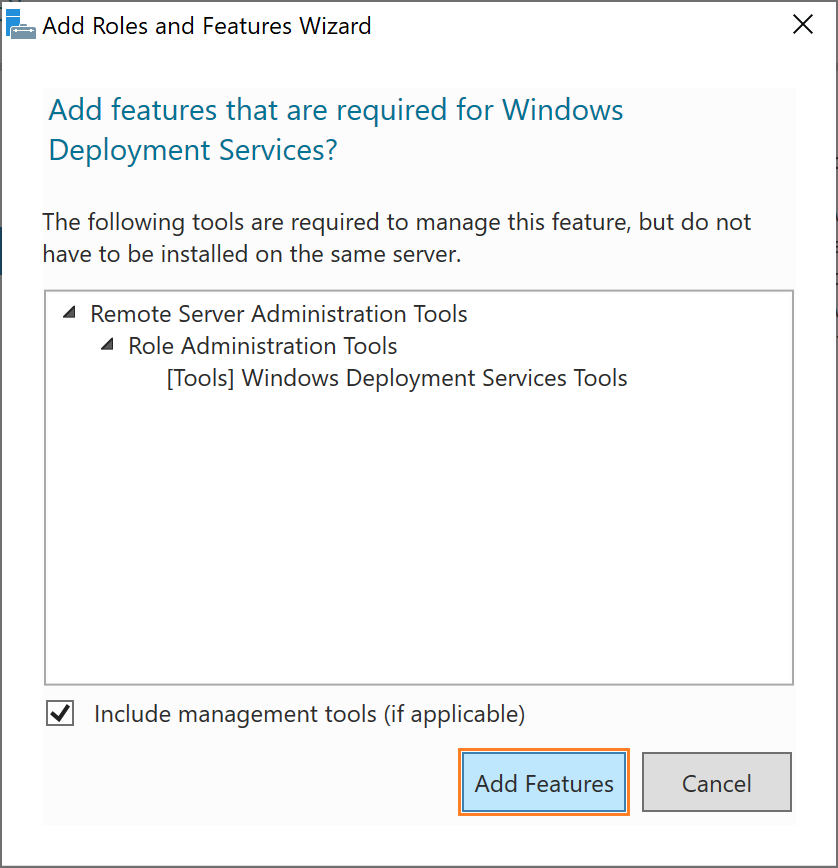Click the 'following tools are required' description text
838x868 pixels.
coord(397,222)
